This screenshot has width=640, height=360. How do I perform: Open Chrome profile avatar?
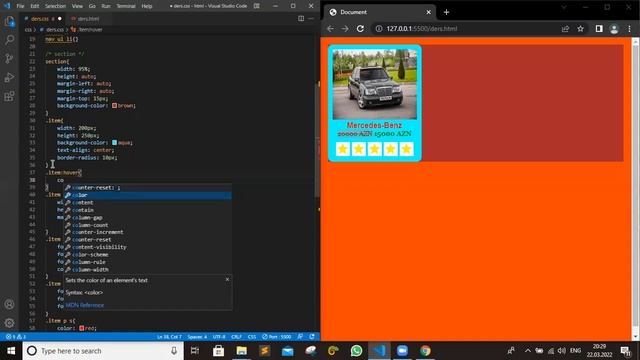point(614,29)
